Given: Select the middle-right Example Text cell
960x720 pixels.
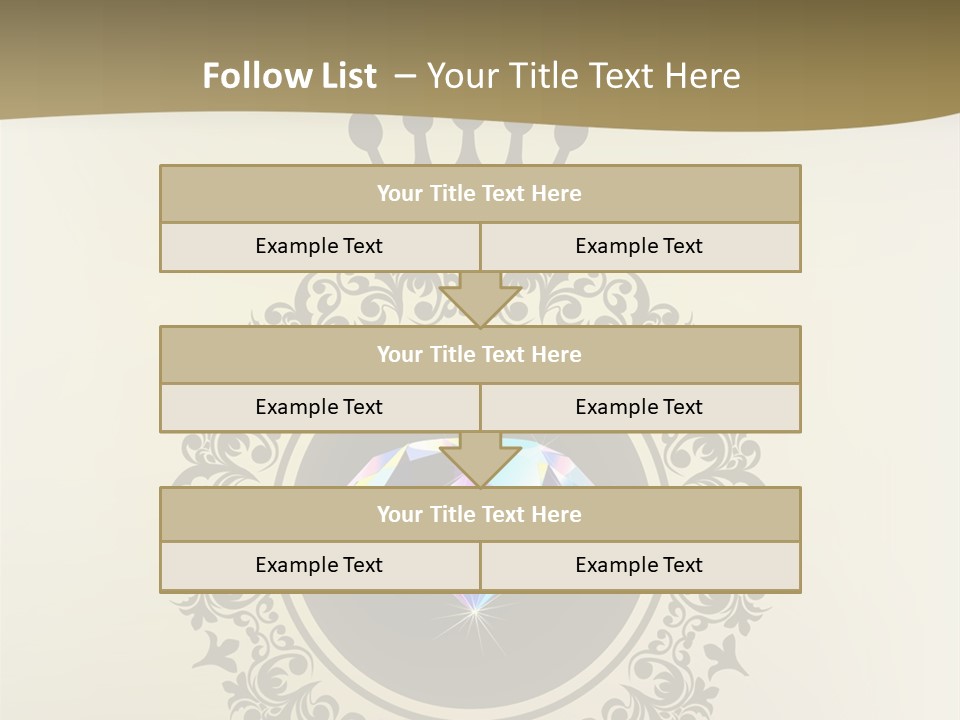Looking at the screenshot, I should click(640, 407).
